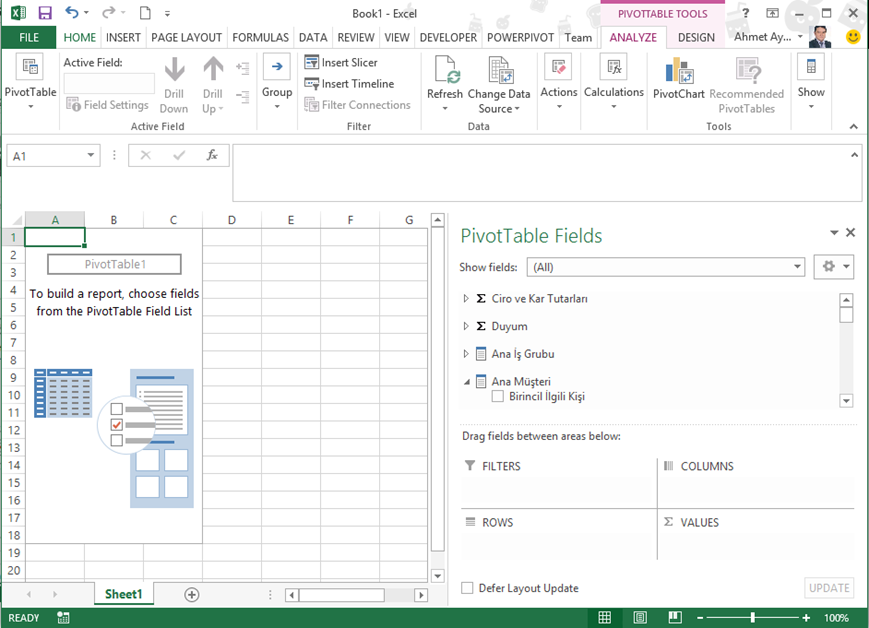Viewport: 869px width, 628px height.
Task: Expand the Duyum measure group
Action: click(x=466, y=326)
